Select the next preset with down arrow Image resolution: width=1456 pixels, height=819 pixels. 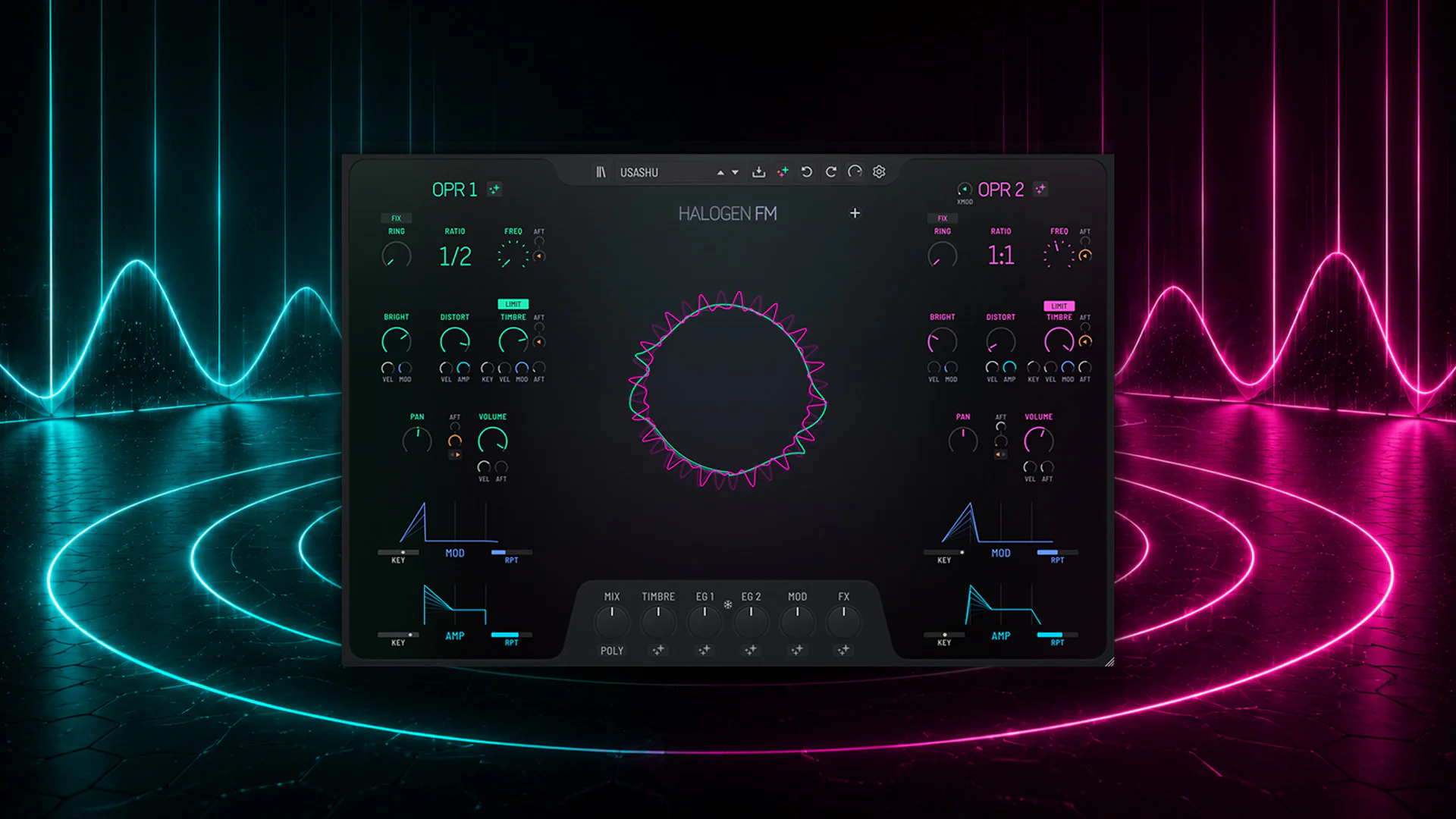coord(735,173)
